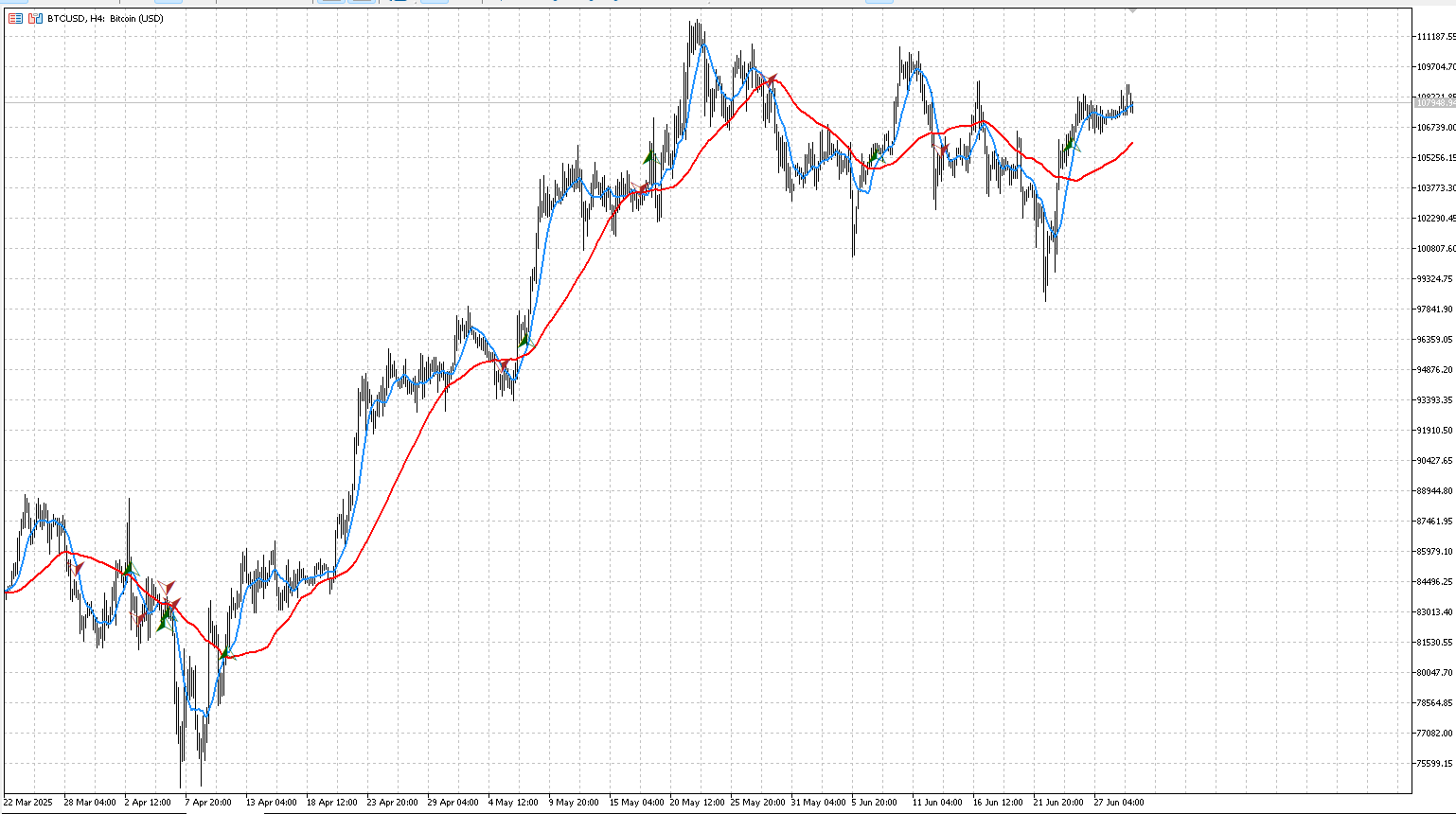Image resolution: width=1456 pixels, height=814 pixels.
Task: Select the red sell arrow at late-May peak
Action: [772, 80]
